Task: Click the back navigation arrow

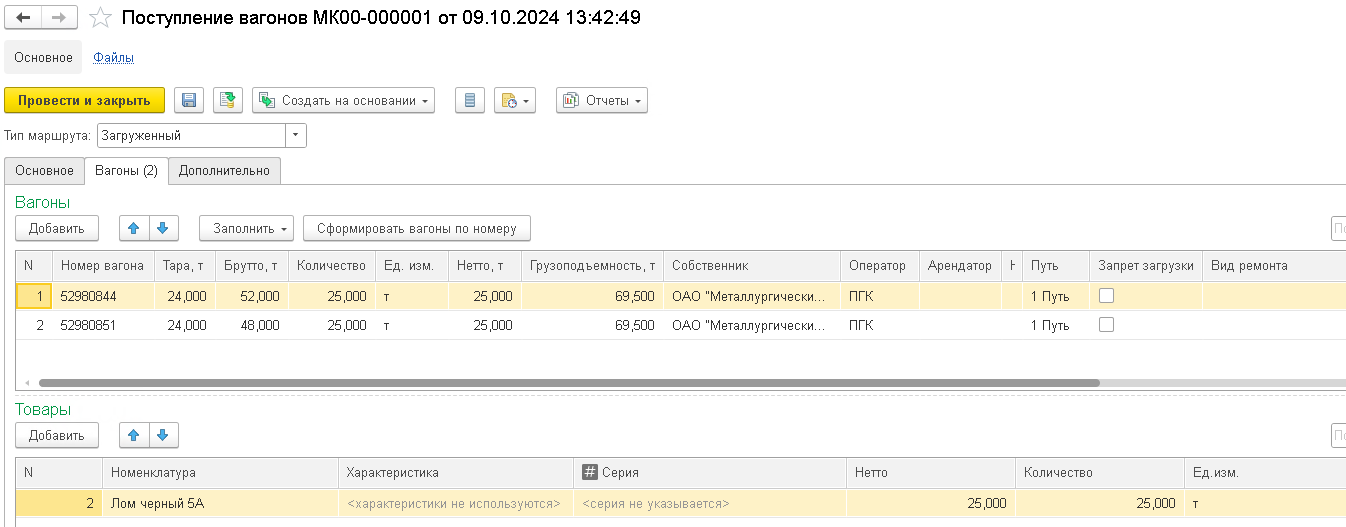Action: click(x=23, y=18)
